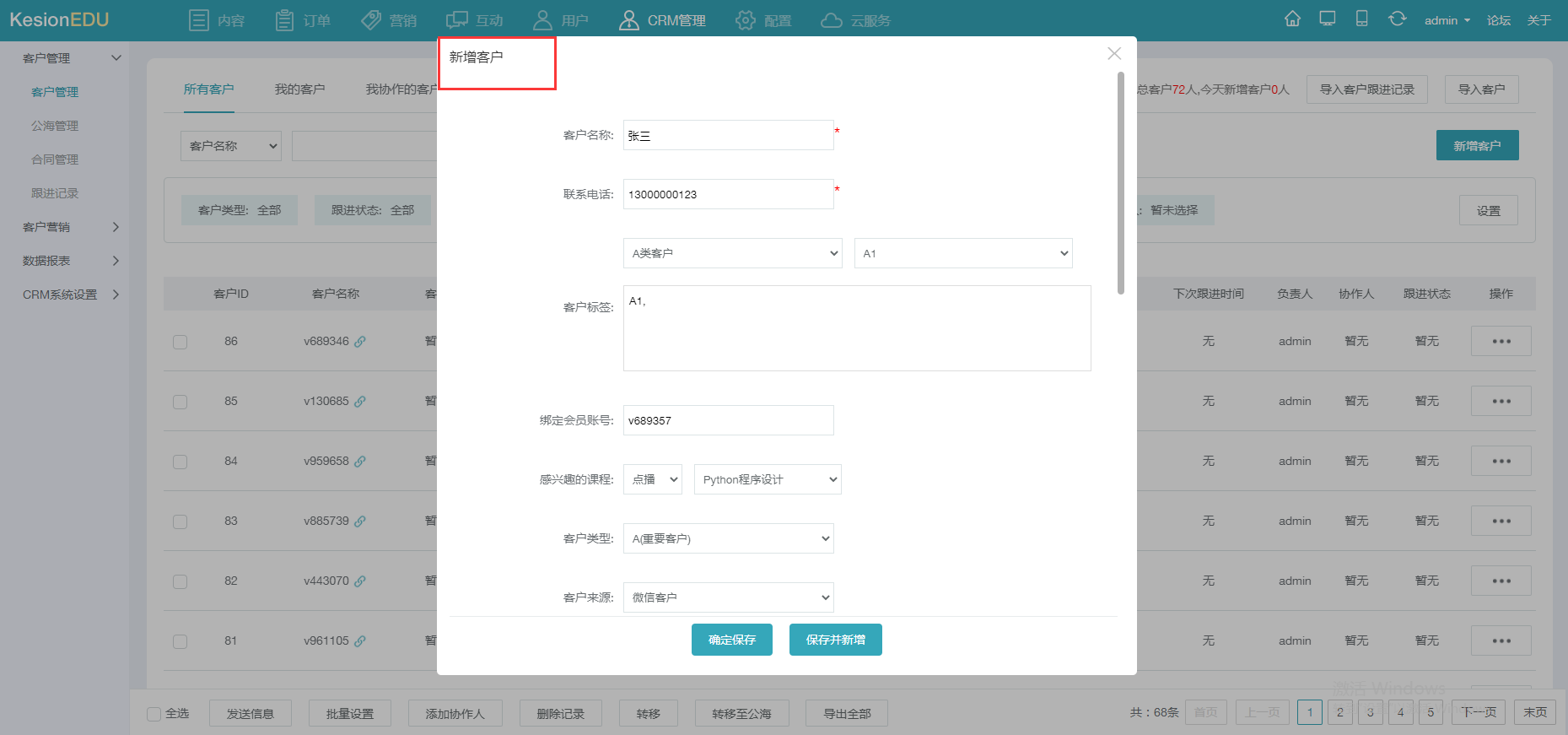This screenshot has width=1568, height=735.
Task: Open the three-dot actions for customer 86
Action: coord(1501,342)
